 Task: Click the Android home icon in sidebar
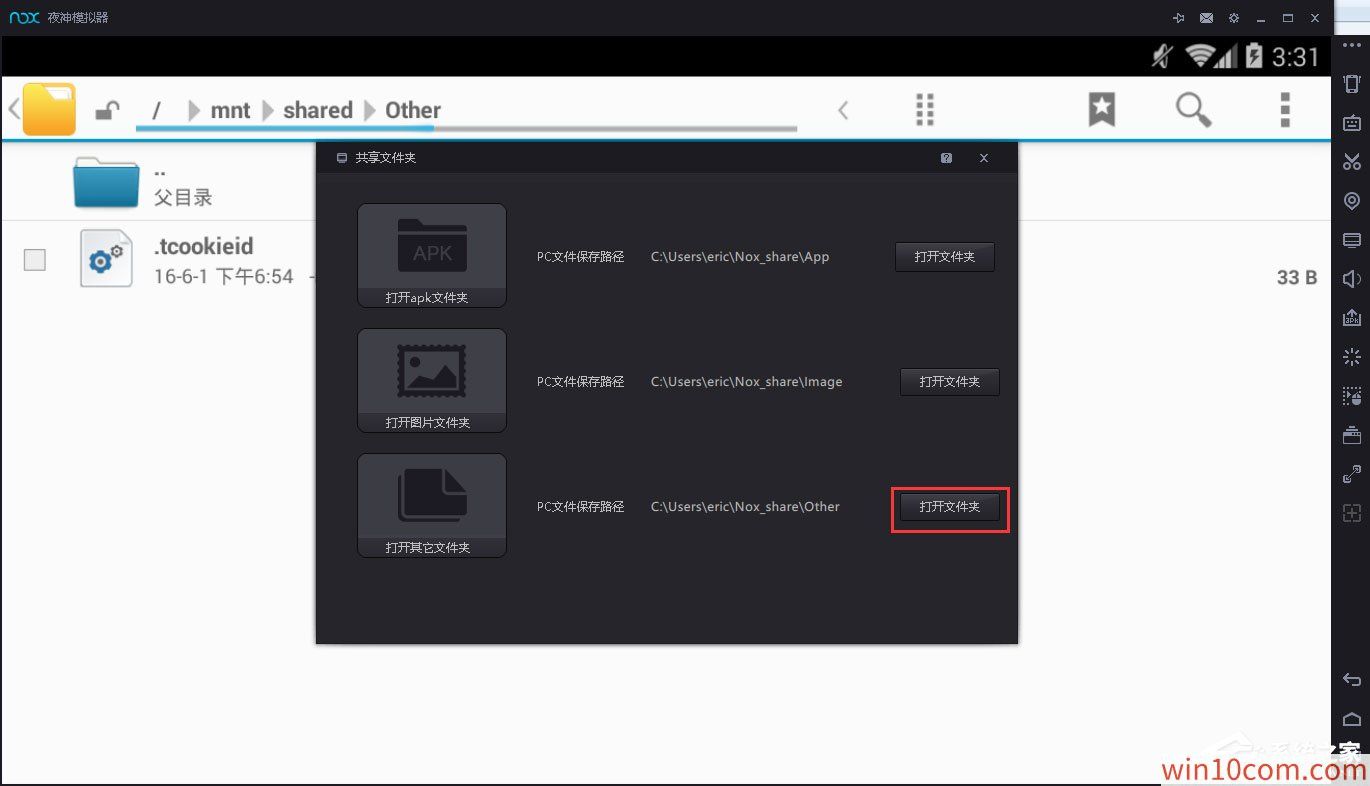1352,719
